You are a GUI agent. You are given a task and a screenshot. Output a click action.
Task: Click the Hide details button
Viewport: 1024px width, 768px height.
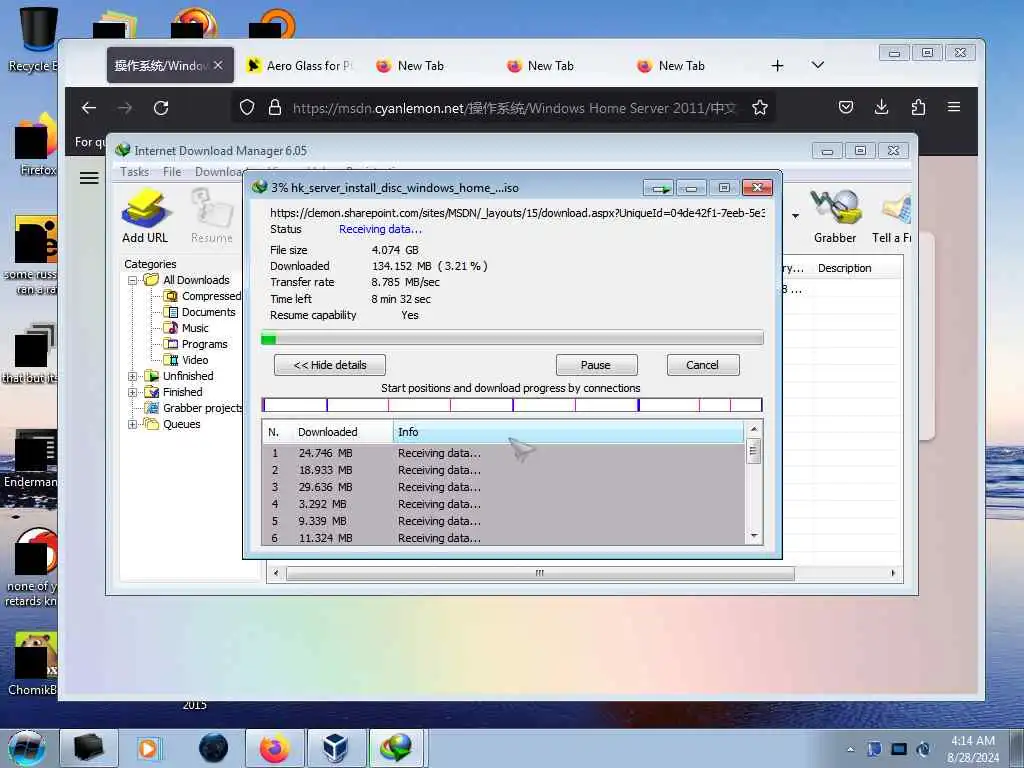tap(330, 365)
